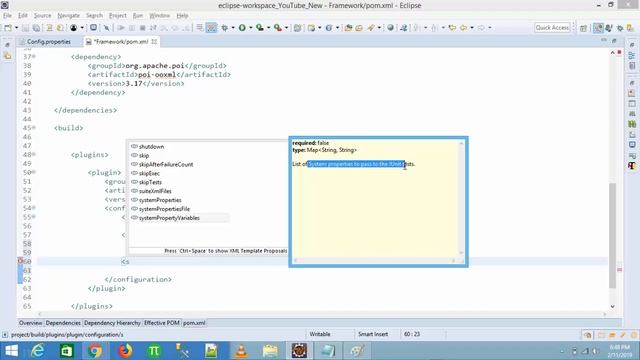Screen dimensions: 640x360
Task: Click the web browser globe icon
Action: [391, 28]
